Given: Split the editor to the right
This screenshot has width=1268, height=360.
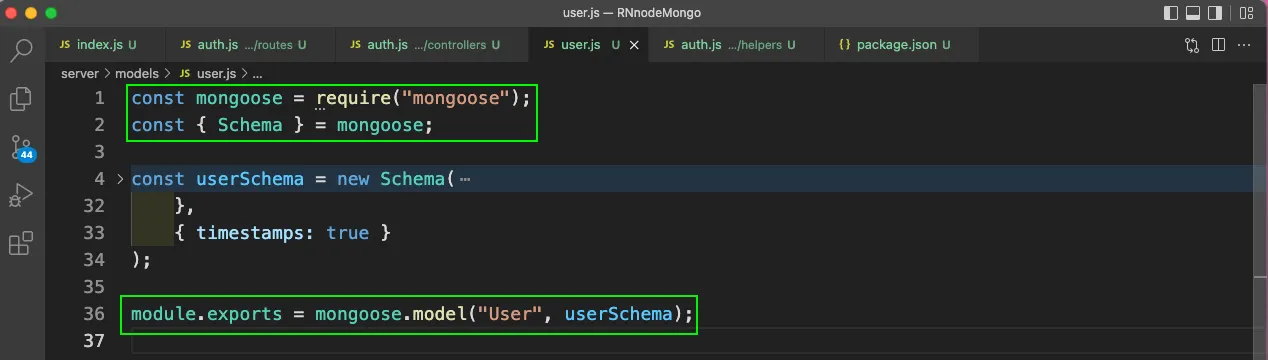Looking at the screenshot, I should point(1218,45).
